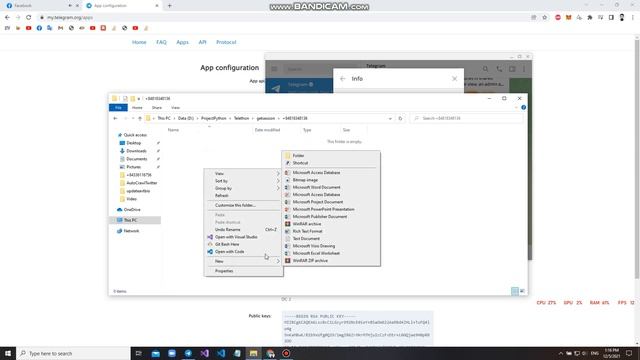Viewport: 640px width, 360px height.
Task: Switch to the Facebook browser tab
Action: [41, 6]
